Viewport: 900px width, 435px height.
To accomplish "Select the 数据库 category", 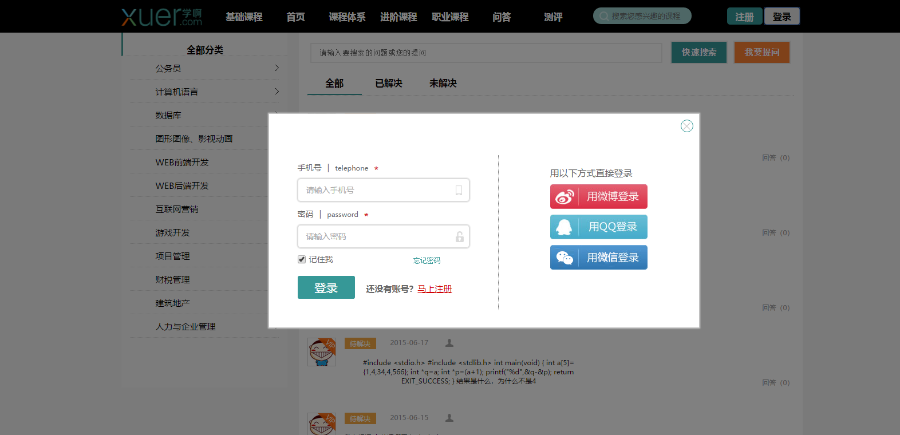I will click(168, 115).
